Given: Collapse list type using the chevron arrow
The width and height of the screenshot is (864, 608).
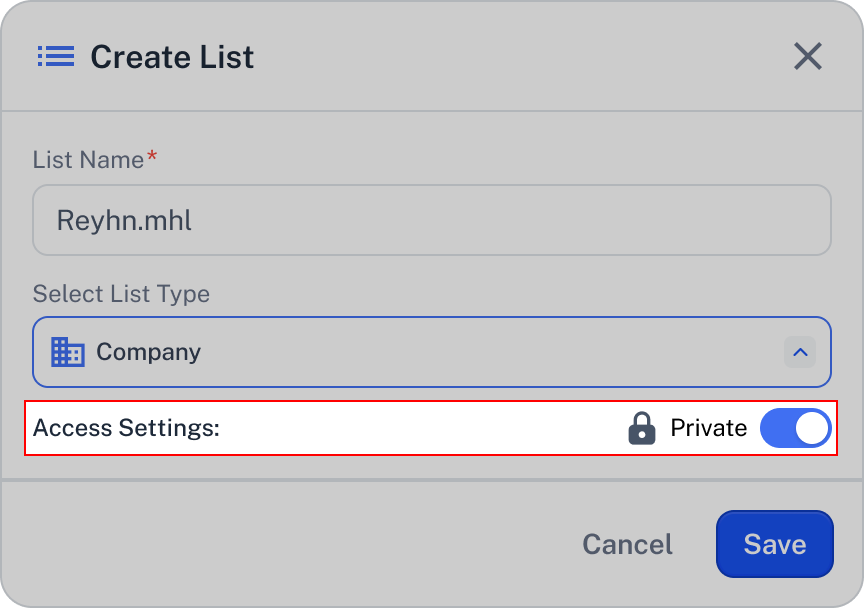Looking at the screenshot, I should point(800,352).
